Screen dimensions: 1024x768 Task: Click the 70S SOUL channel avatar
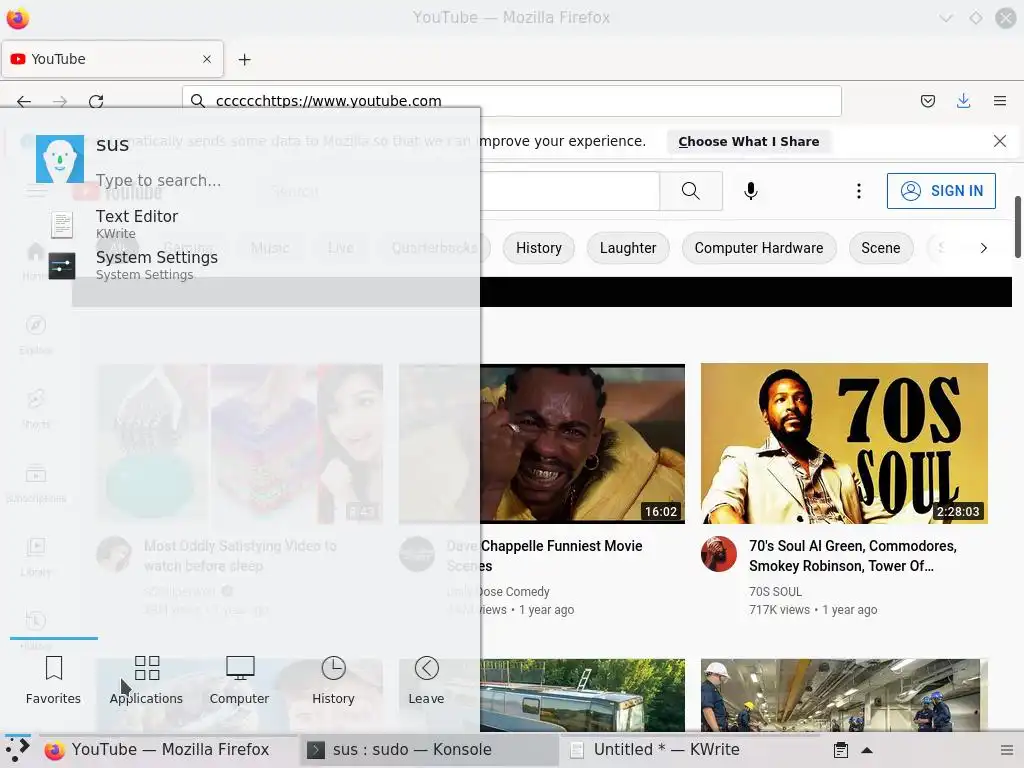coord(718,554)
